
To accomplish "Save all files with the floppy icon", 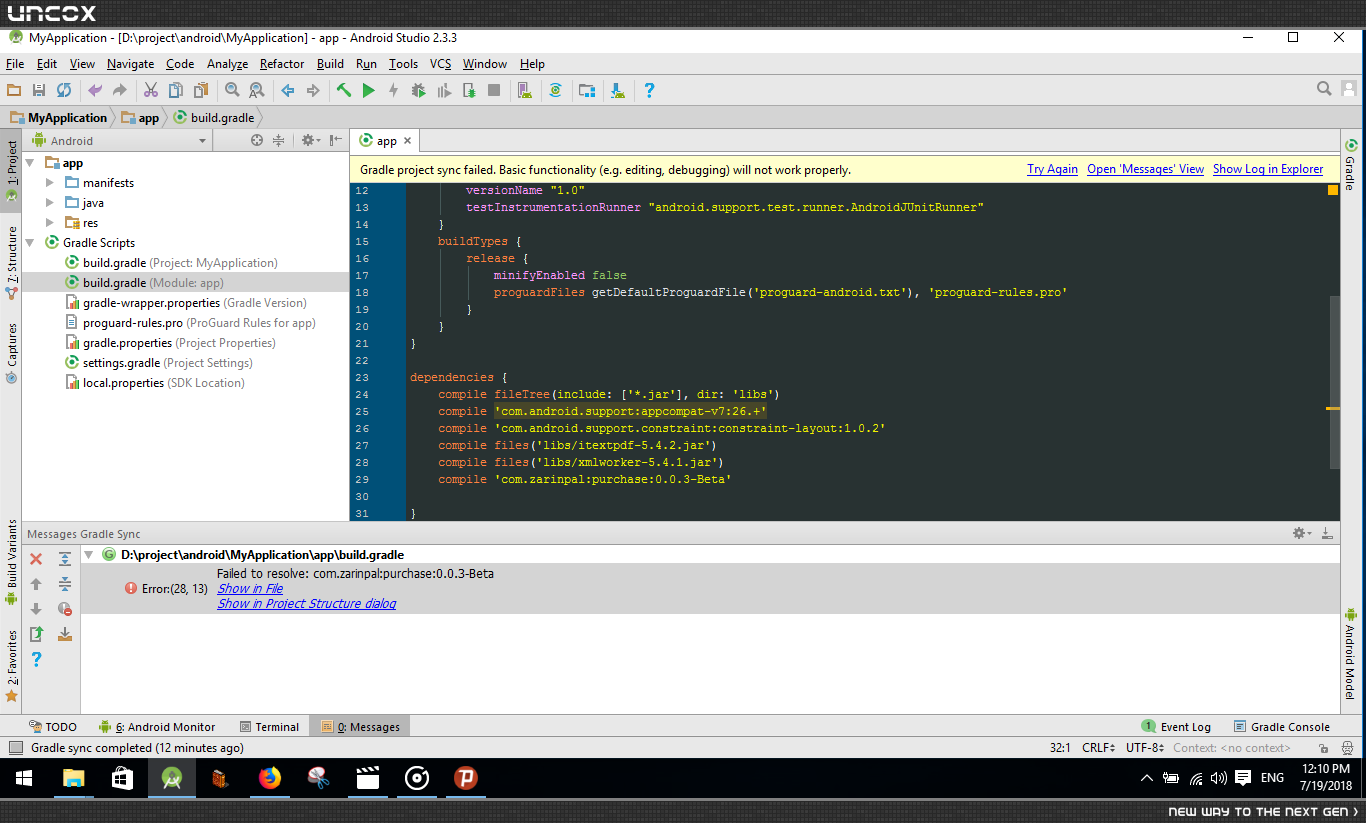I will (x=39, y=90).
